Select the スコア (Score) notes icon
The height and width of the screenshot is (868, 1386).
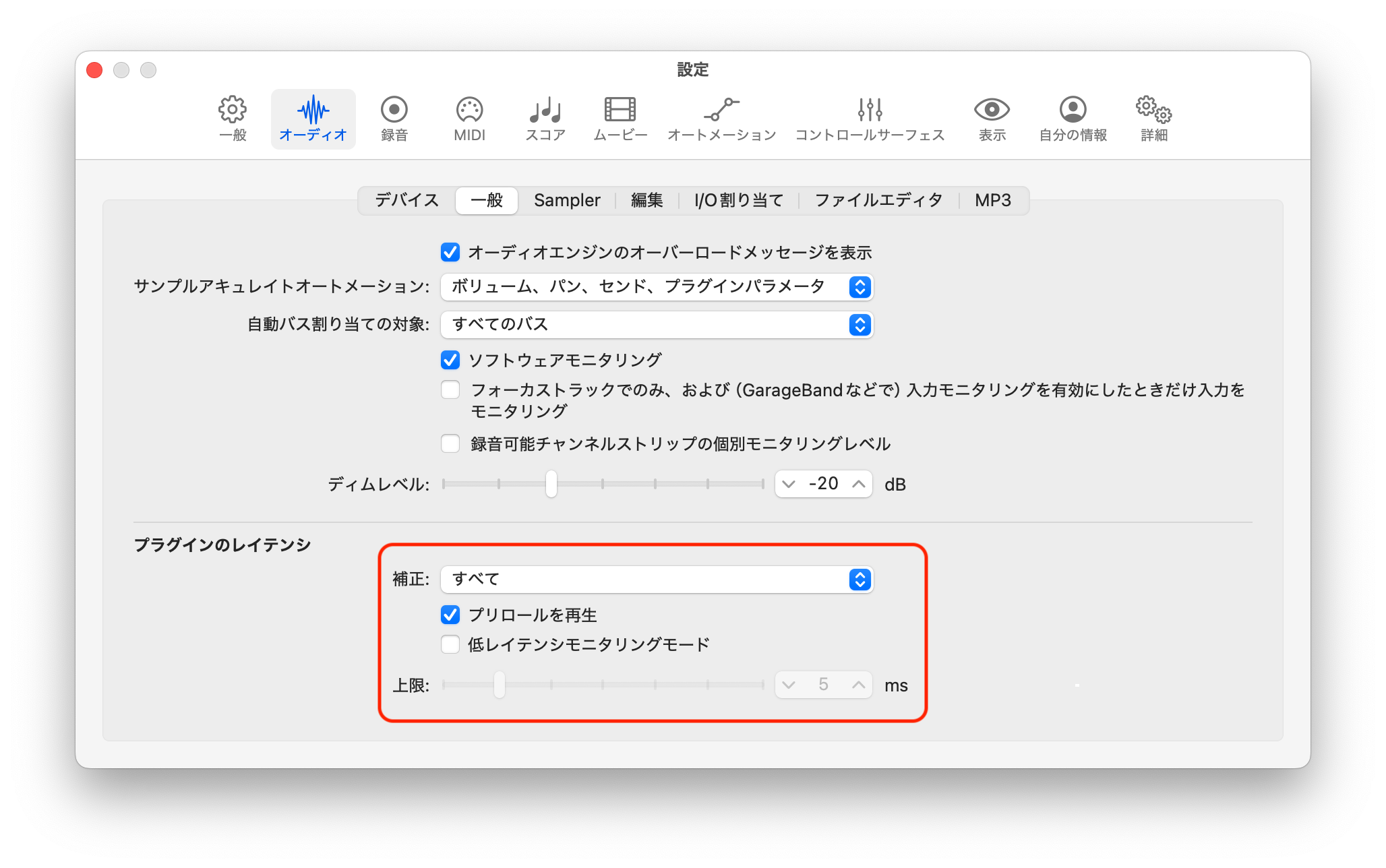click(x=545, y=118)
